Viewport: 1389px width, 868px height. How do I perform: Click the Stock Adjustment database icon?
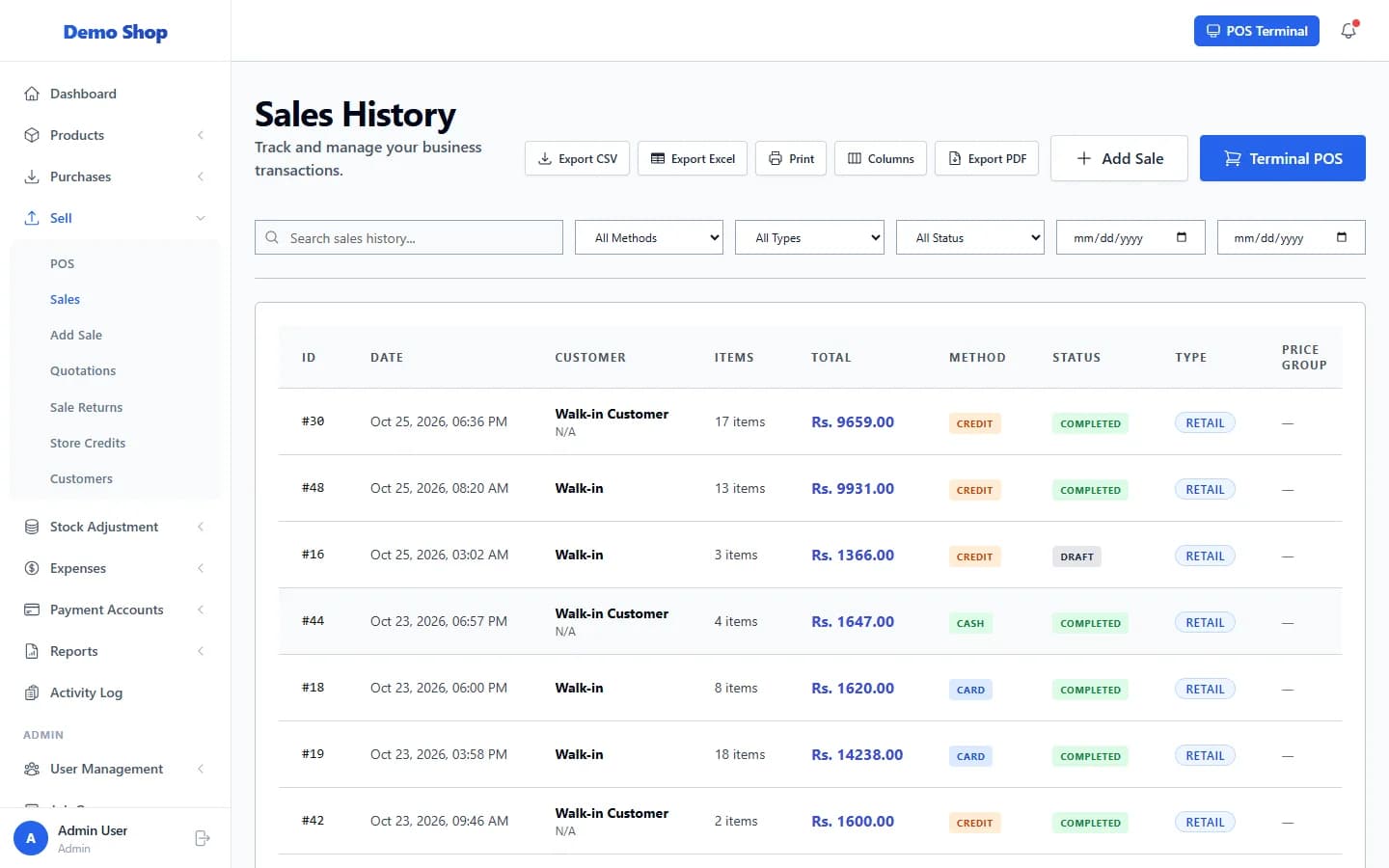point(32,527)
